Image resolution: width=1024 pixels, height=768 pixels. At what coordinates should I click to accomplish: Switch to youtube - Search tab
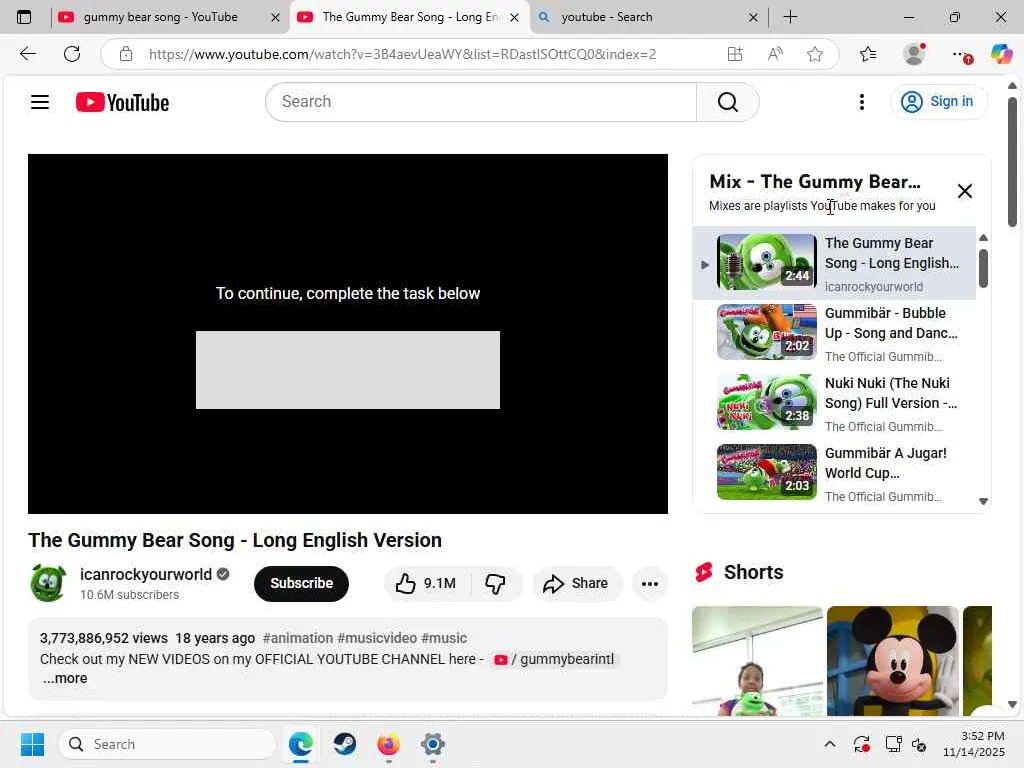click(607, 17)
